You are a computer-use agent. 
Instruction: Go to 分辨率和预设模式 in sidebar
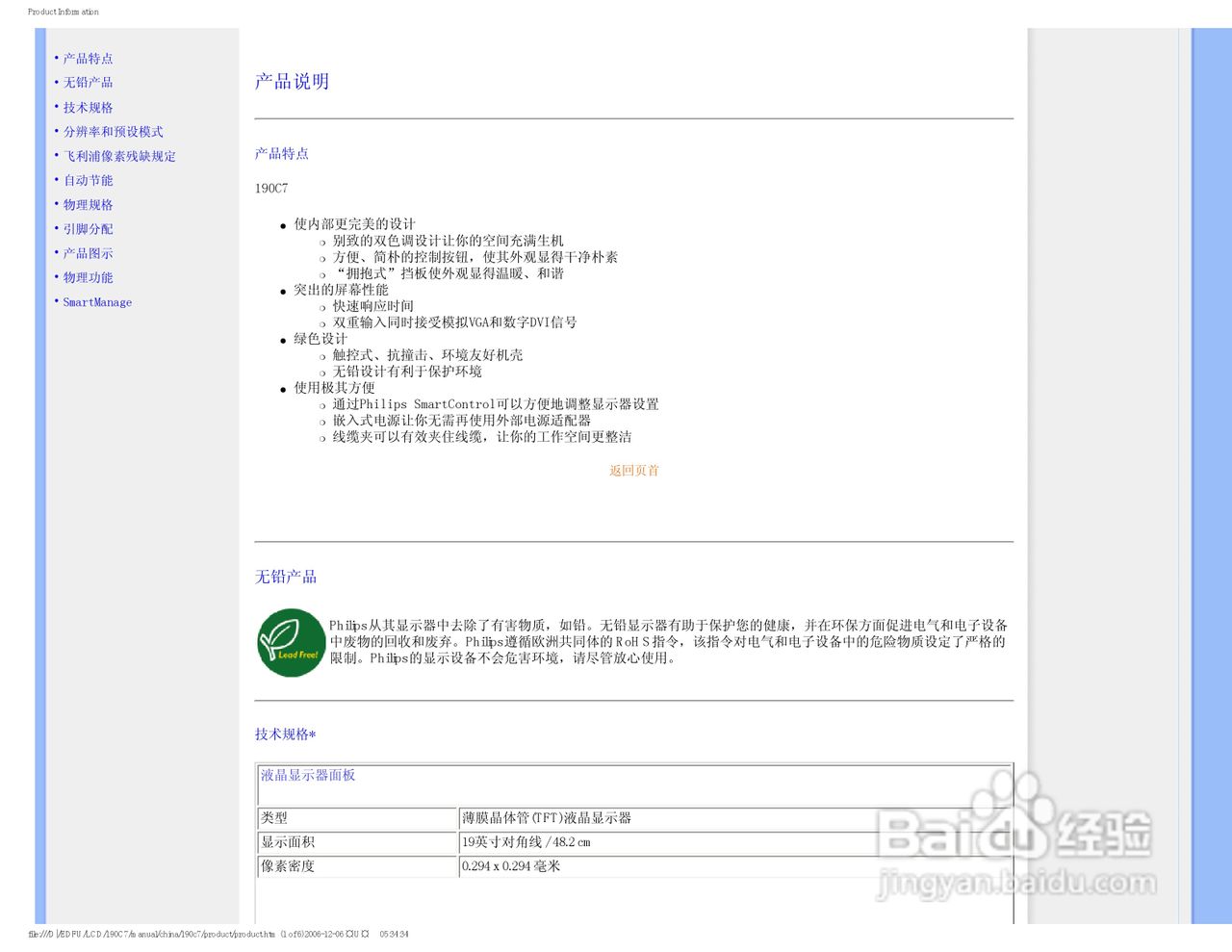(113, 132)
